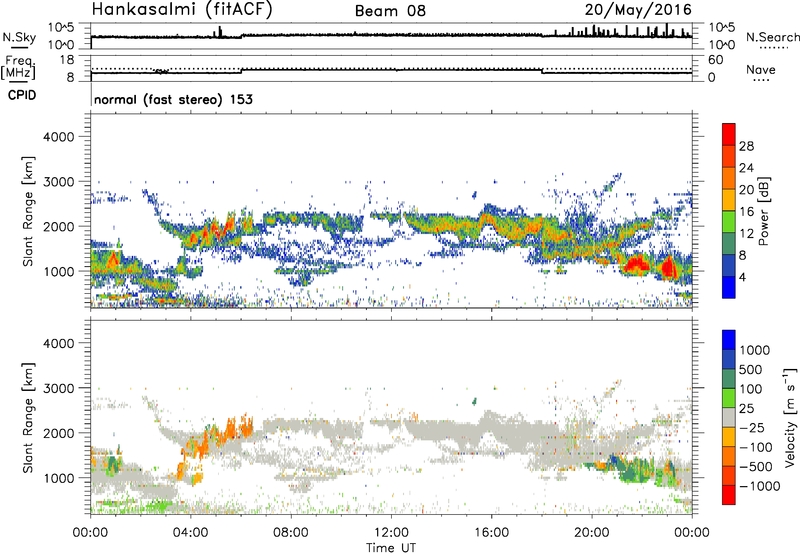
Task: Click the 18 tick on frequency axis
Action: (x=67, y=60)
